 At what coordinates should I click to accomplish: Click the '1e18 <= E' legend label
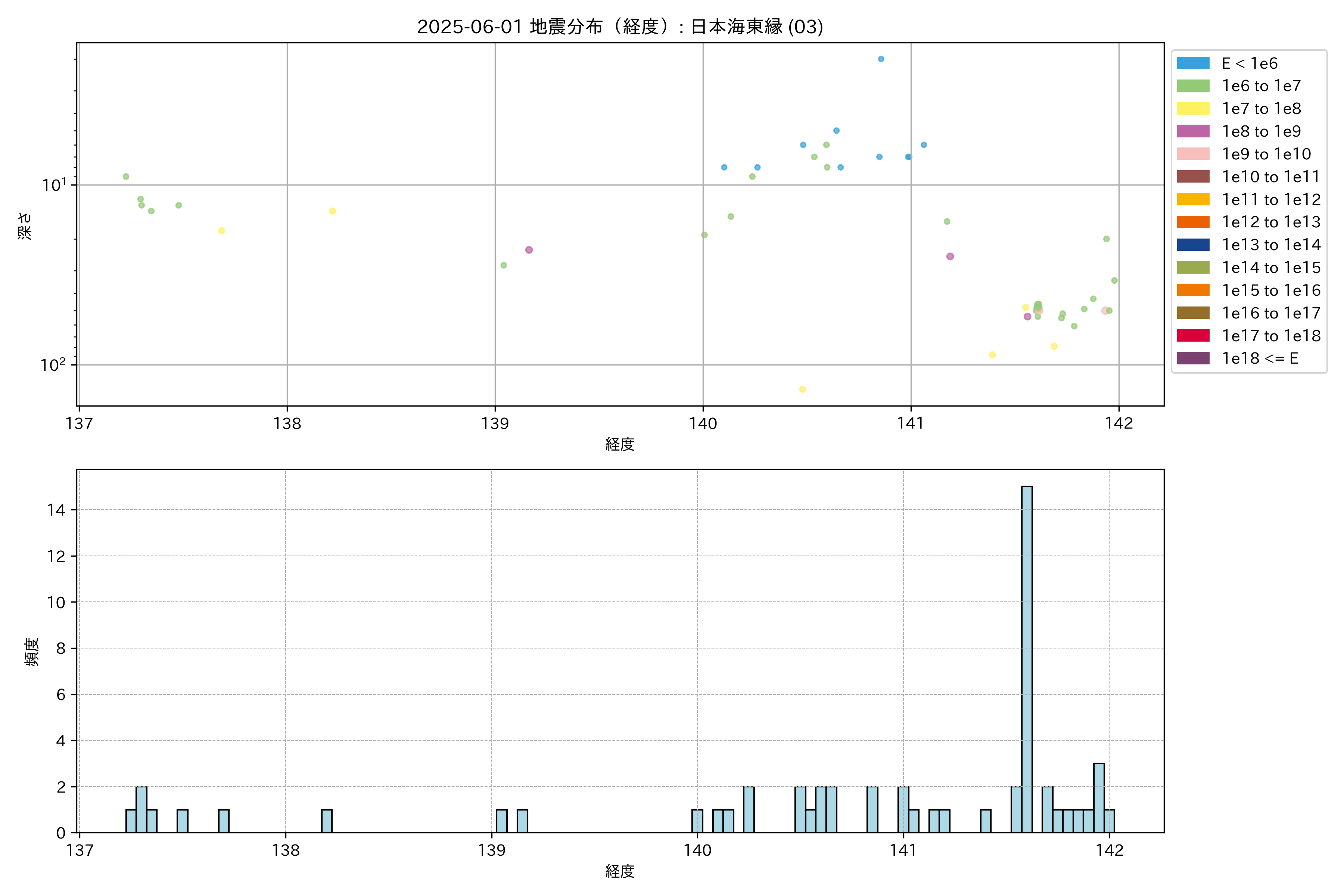click(1260, 358)
